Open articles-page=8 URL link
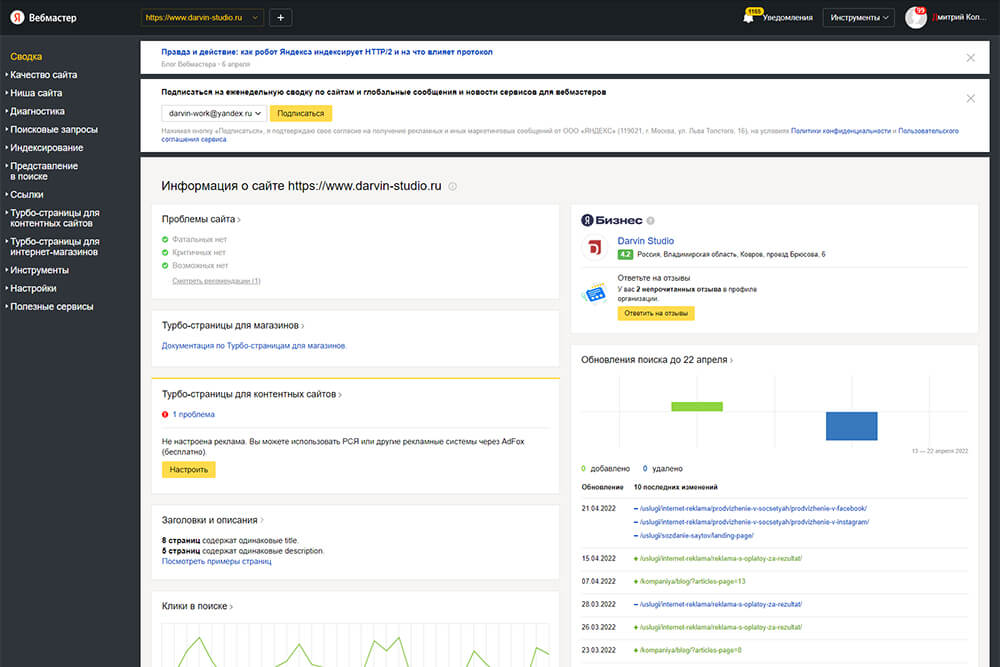Viewport: 1000px width, 667px height. (x=691, y=650)
